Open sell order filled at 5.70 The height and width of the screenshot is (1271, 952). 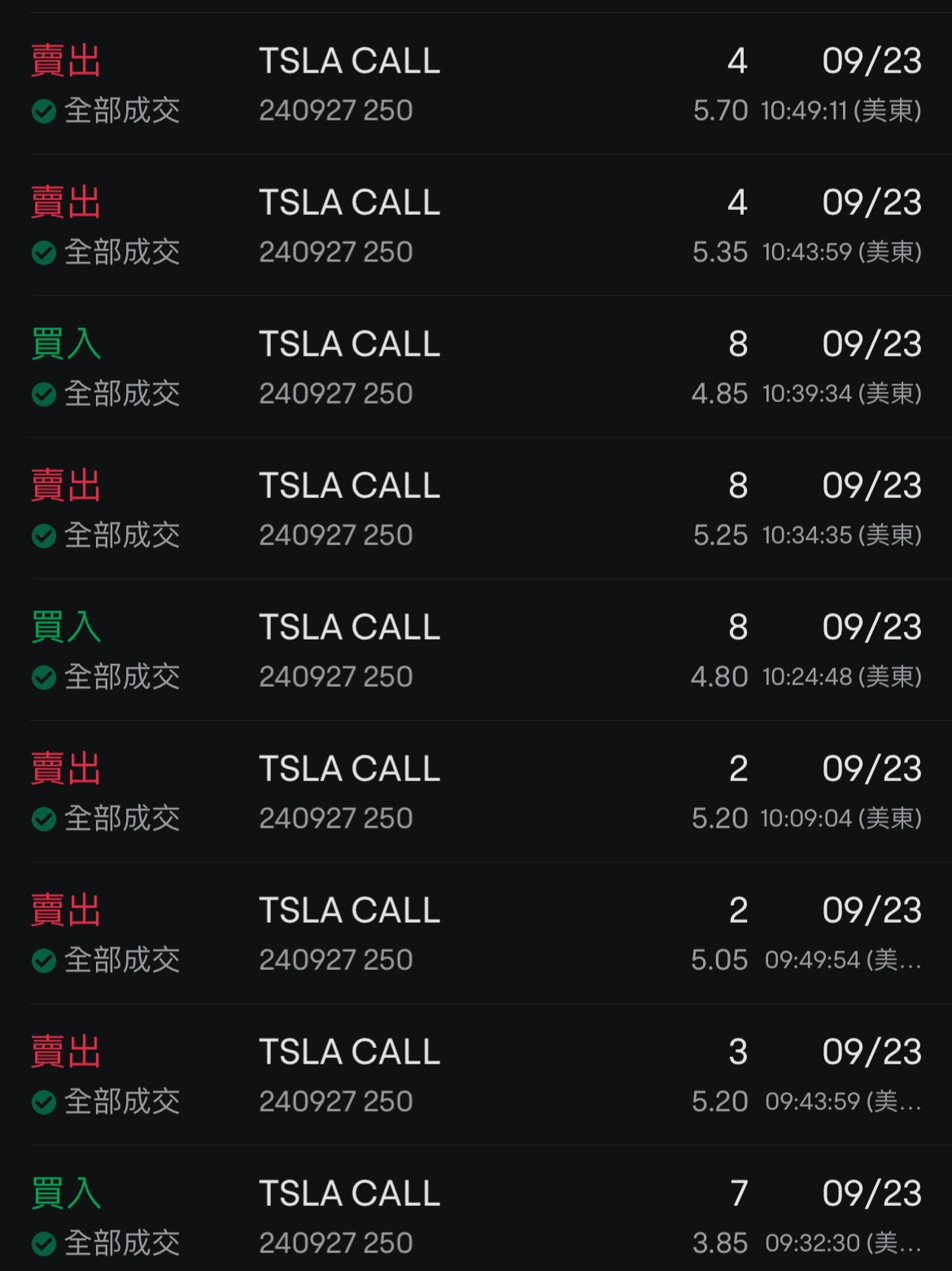(x=476, y=85)
